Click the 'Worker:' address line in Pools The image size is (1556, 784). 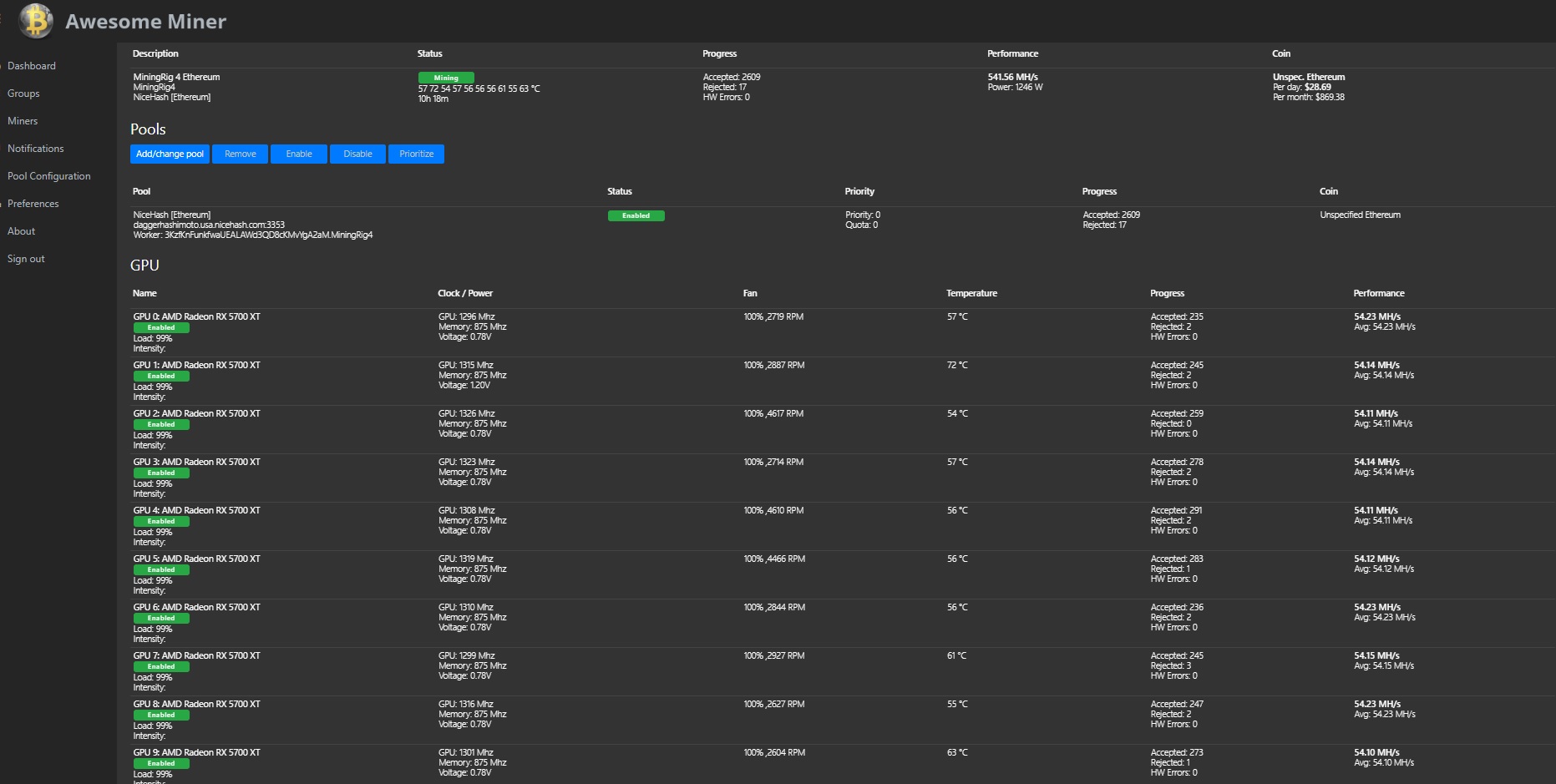point(253,235)
